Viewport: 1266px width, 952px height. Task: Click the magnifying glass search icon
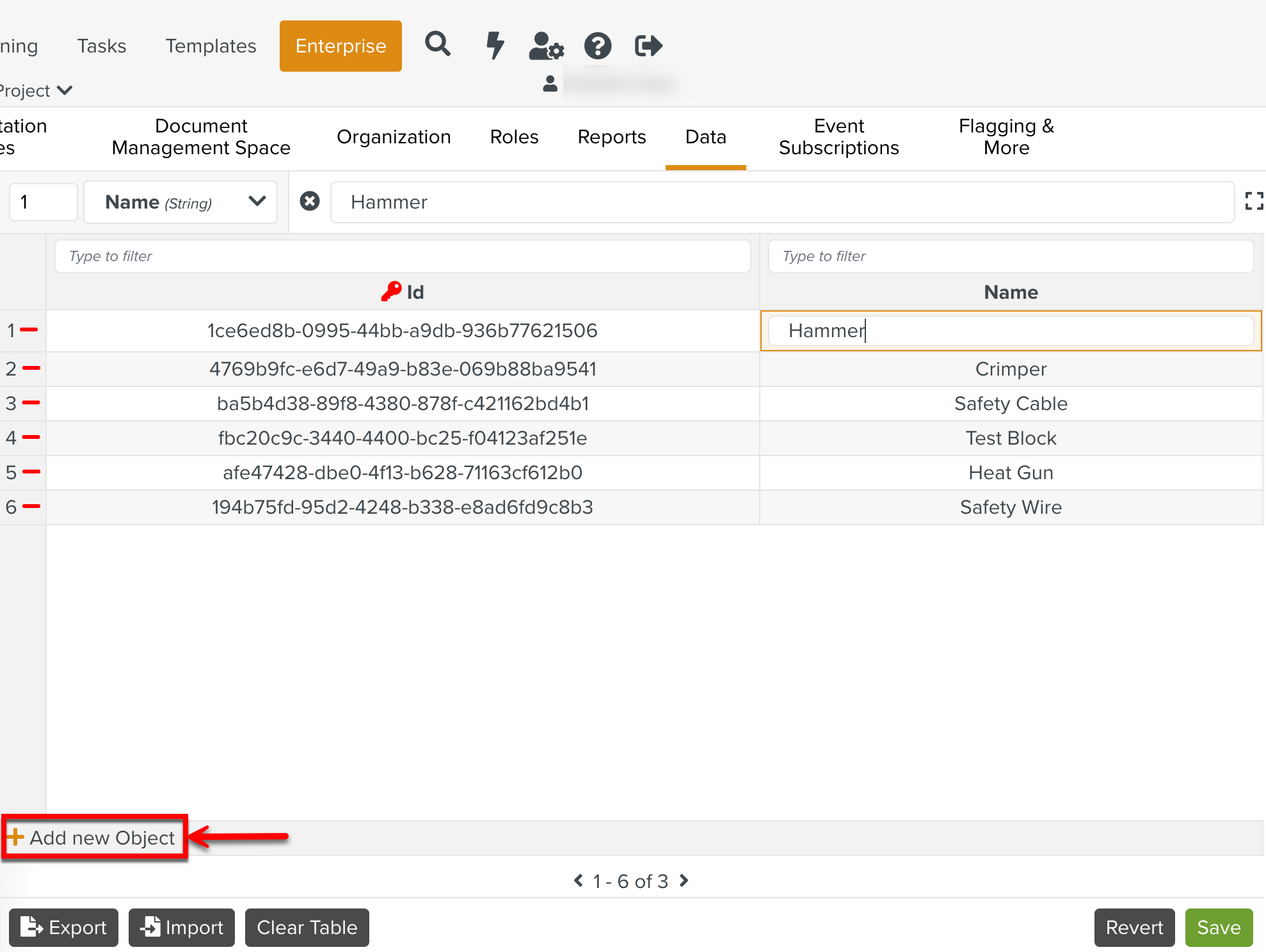coord(438,45)
